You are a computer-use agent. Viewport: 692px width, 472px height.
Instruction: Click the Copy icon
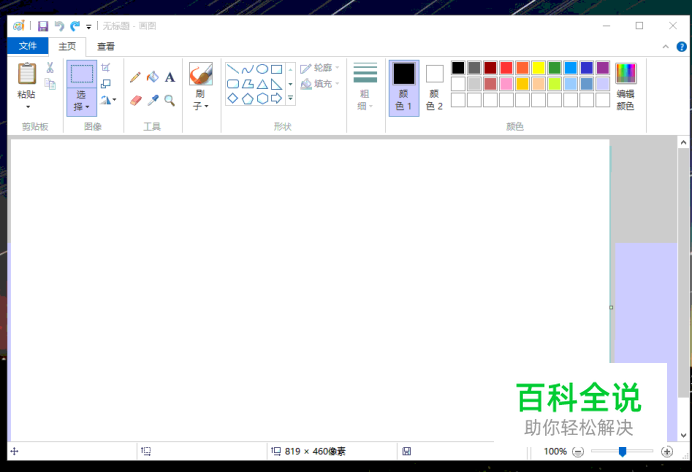coord(50,84)
